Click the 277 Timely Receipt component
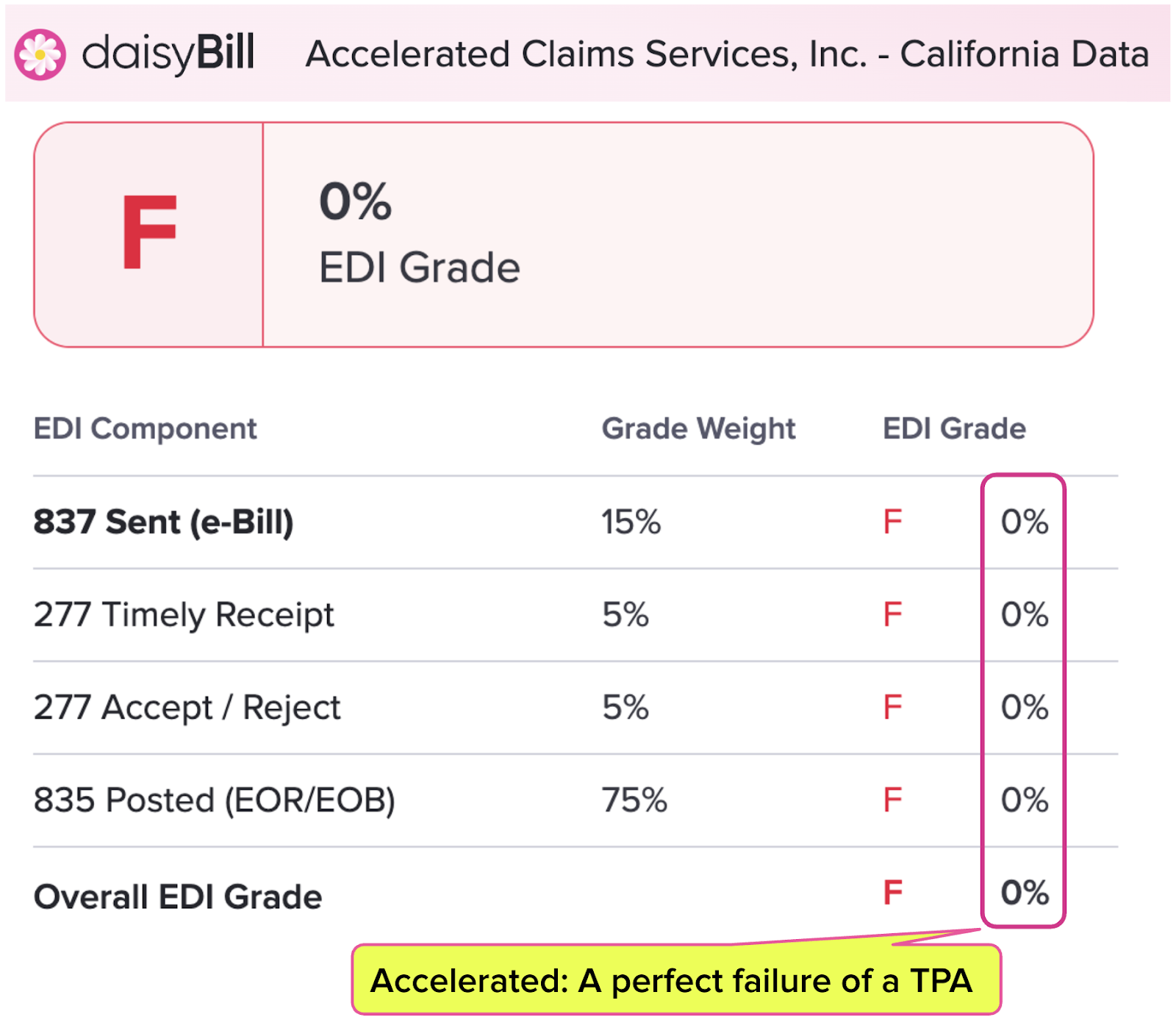Image resolution: width=1176 pixels, height=1028 pixels. point(184,615)
